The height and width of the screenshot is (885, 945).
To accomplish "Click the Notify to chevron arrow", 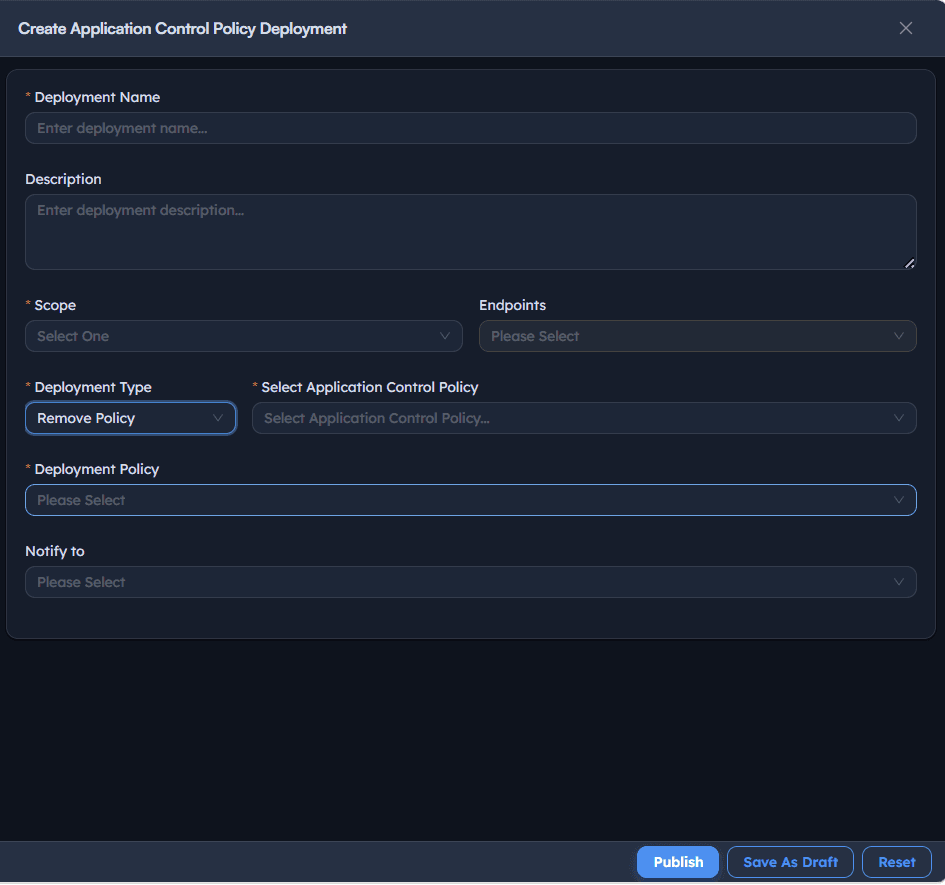I will pos(899,582).
